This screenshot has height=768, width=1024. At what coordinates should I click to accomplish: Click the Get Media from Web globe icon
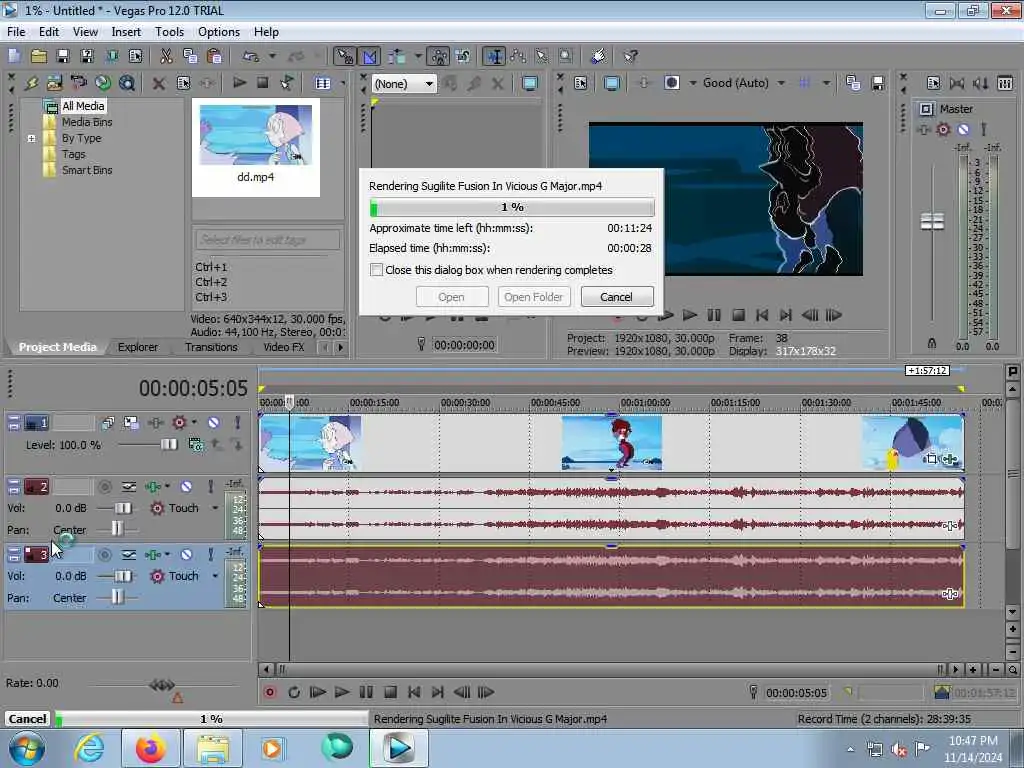point(103,83)
